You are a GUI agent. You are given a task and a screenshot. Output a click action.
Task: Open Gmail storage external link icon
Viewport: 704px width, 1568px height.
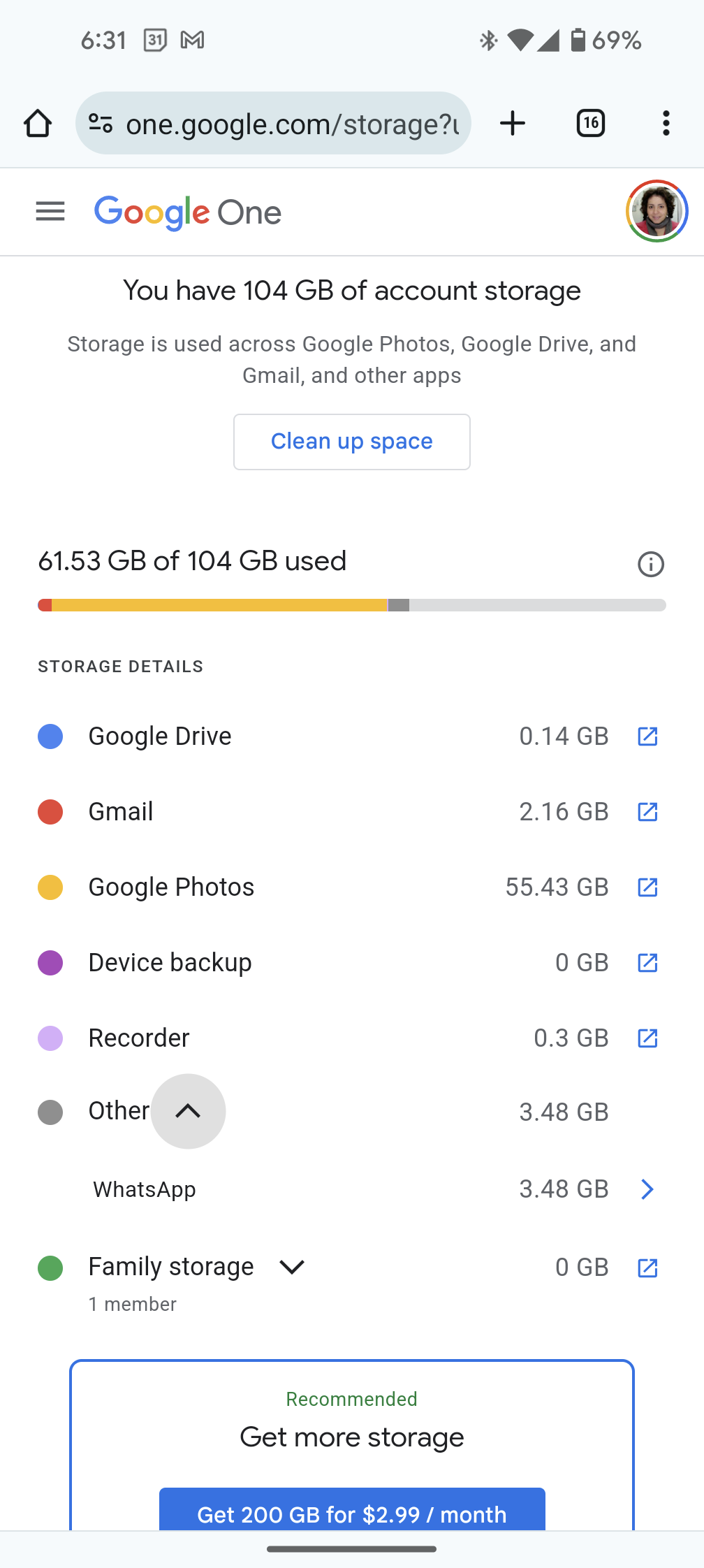coord(647,812)
